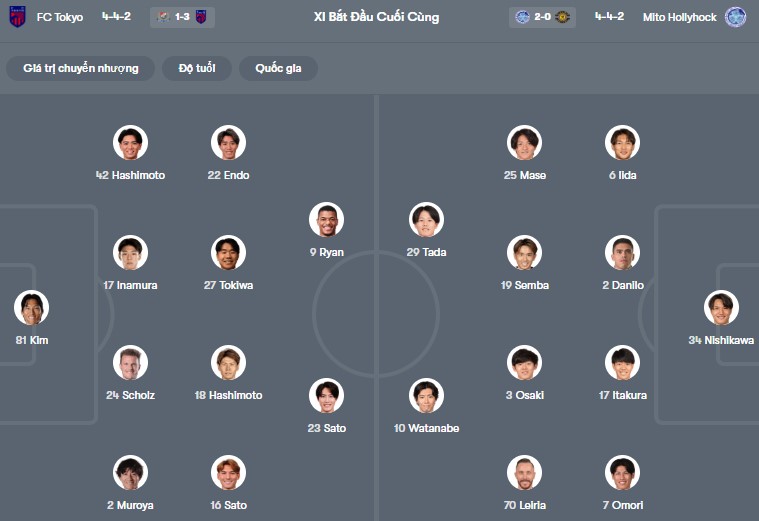The width and height of the screenshot is (759, 521).
Task: Select Scholz's player portrait
Action: point(130,363)
